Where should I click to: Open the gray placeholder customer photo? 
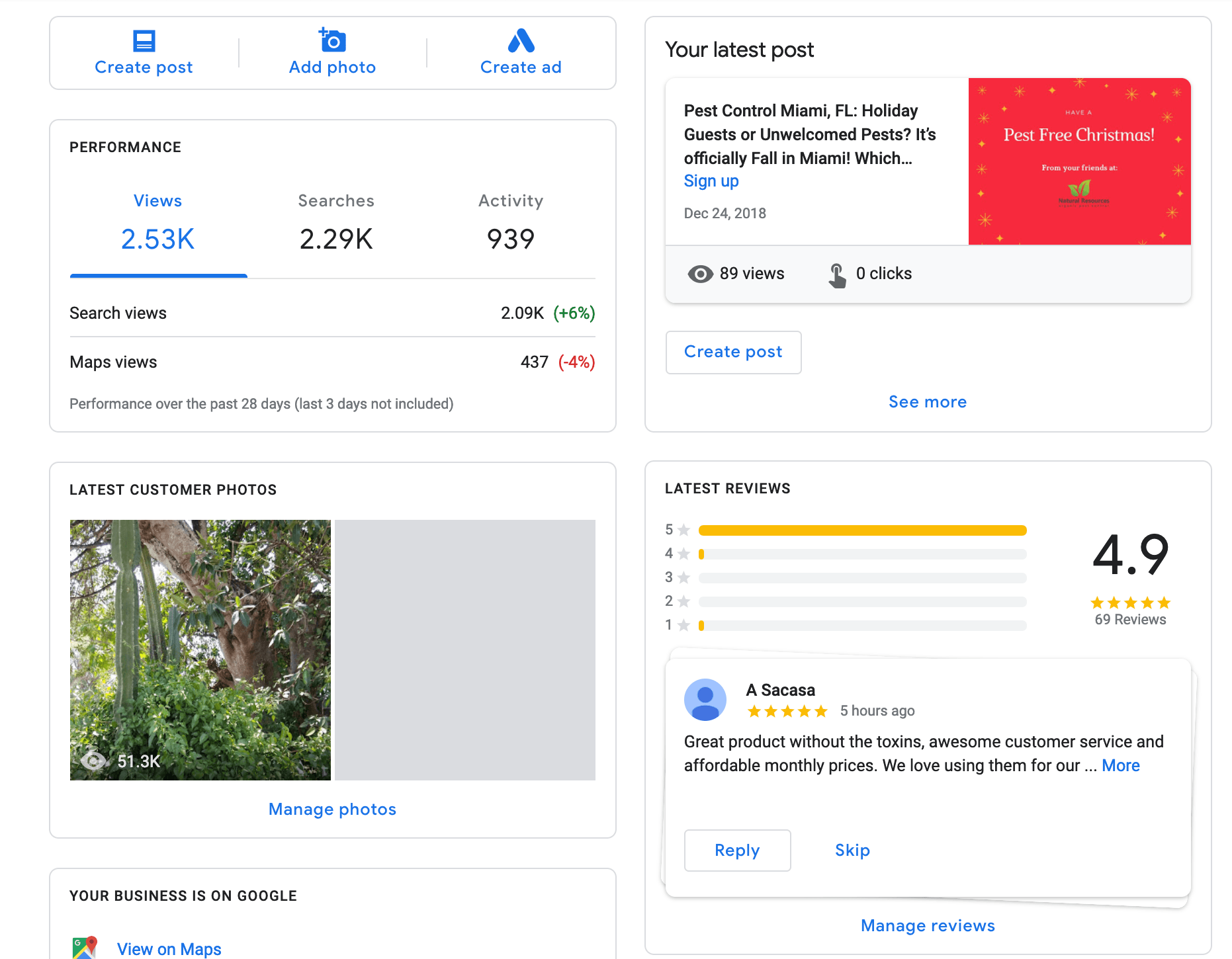click(465, 649)
